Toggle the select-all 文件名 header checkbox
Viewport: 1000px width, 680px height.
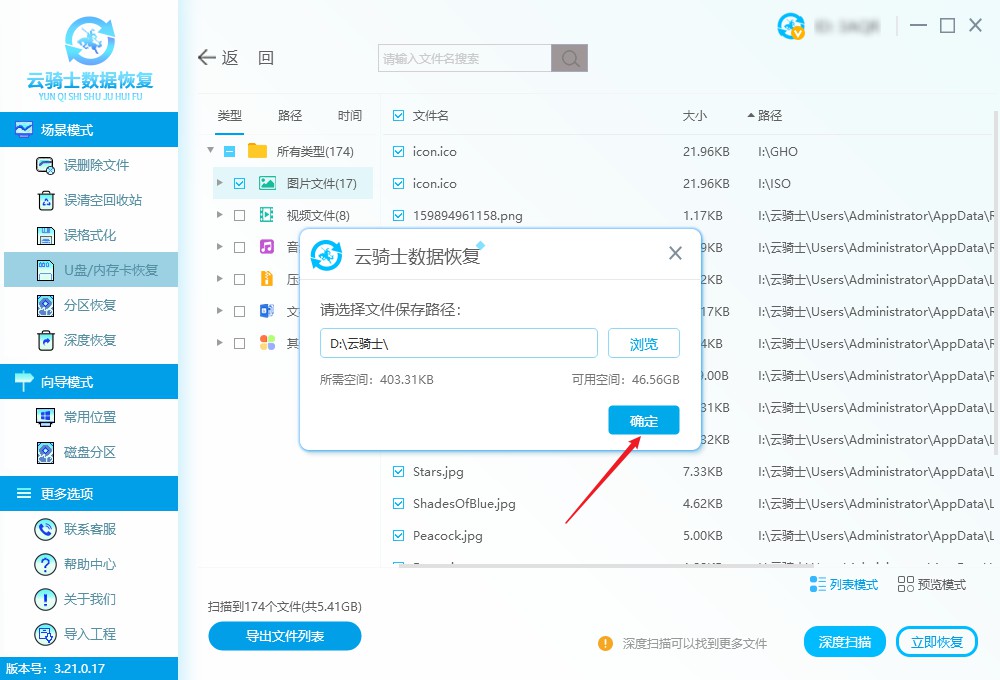tap(399, 115)
